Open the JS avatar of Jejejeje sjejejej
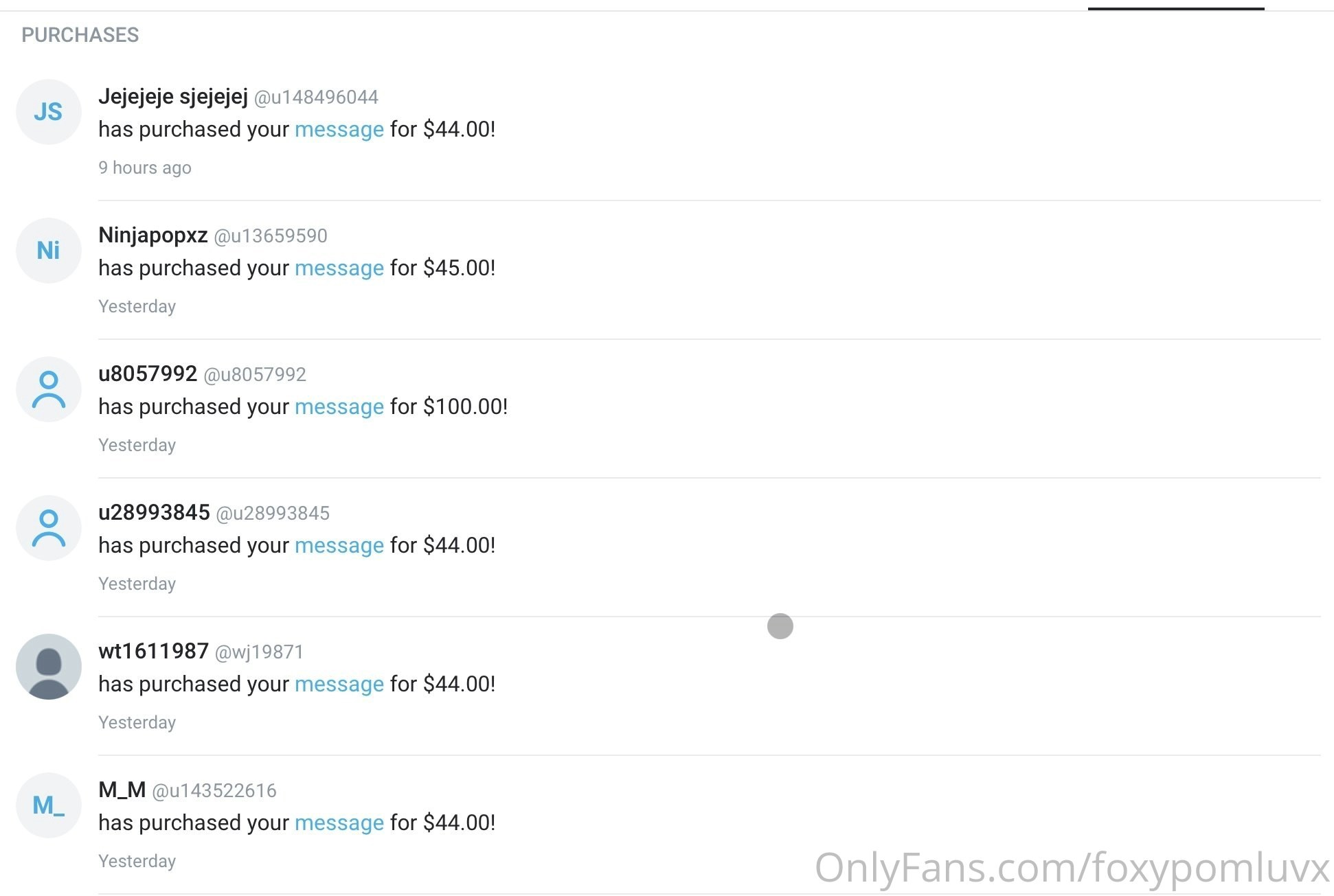The image size is (1334, 896). coord(49,112)
